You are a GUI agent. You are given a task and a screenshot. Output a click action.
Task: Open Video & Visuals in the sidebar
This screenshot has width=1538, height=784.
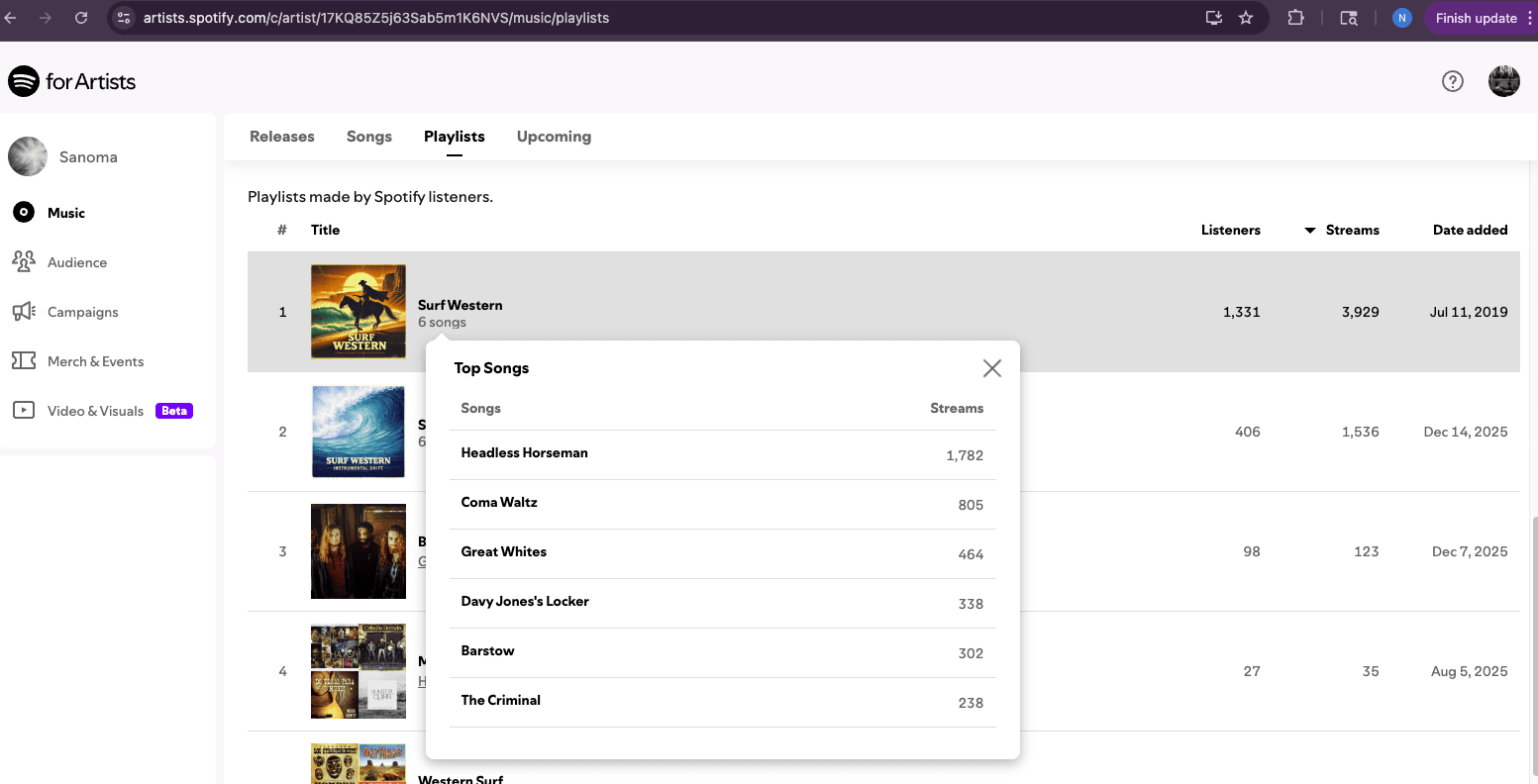click(96, 411)
